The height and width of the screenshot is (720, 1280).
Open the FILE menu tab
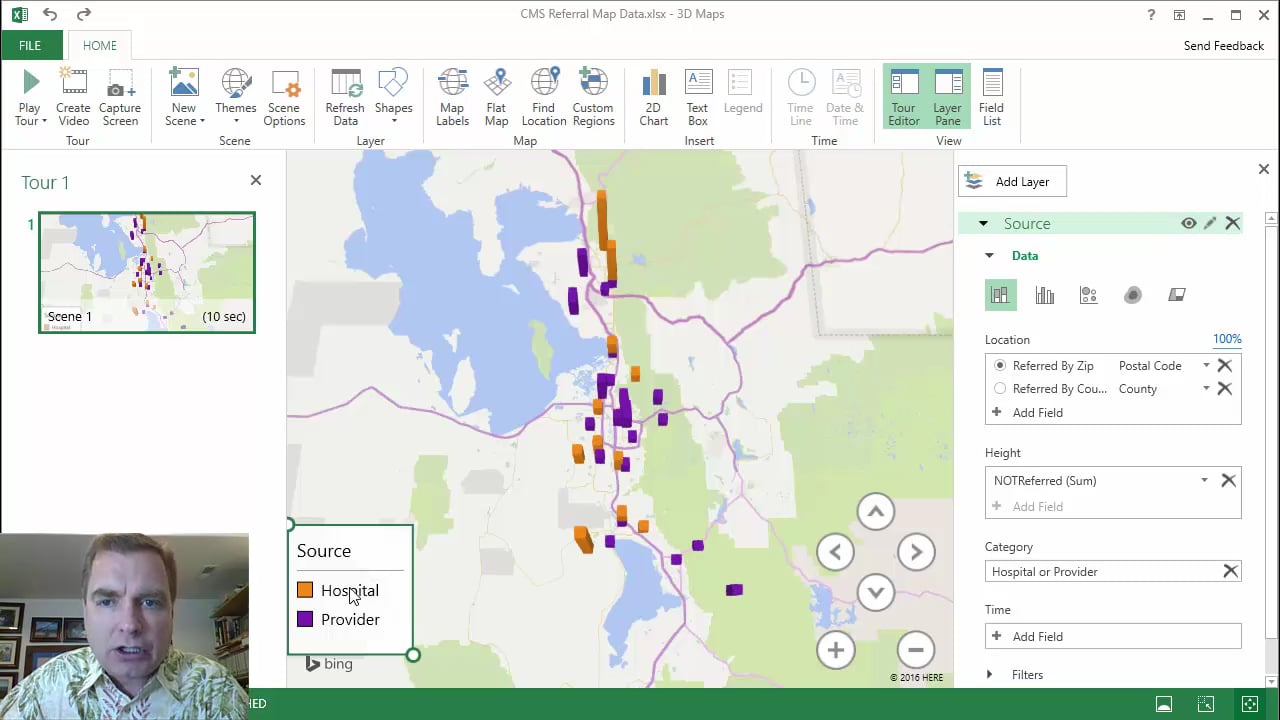tap(30, 46)
